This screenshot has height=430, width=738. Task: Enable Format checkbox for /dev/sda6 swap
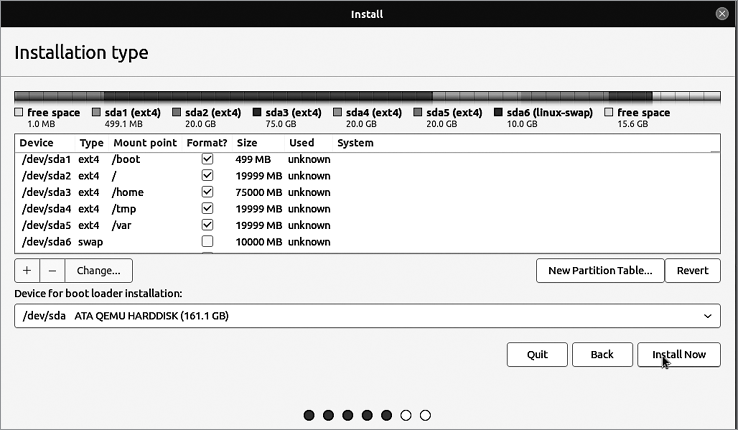click(x=207, y=242)
